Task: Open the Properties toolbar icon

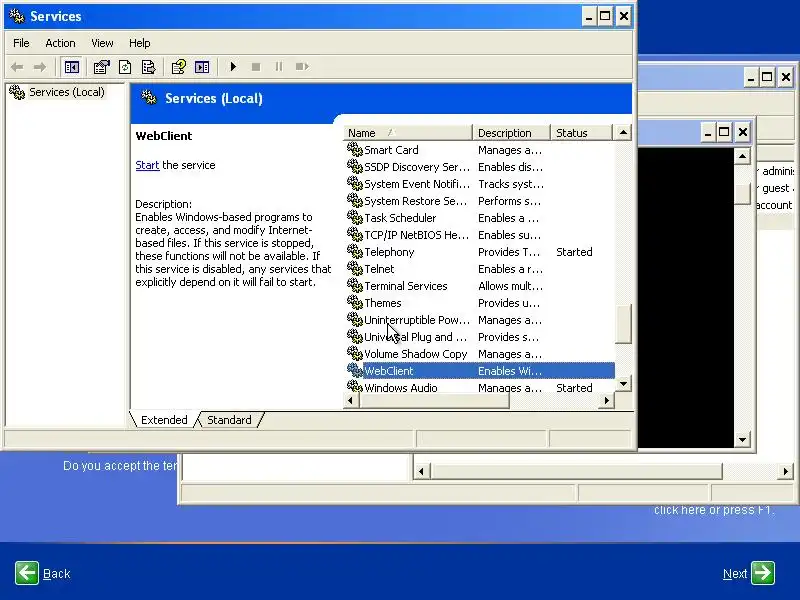Action: coord(102,67)
